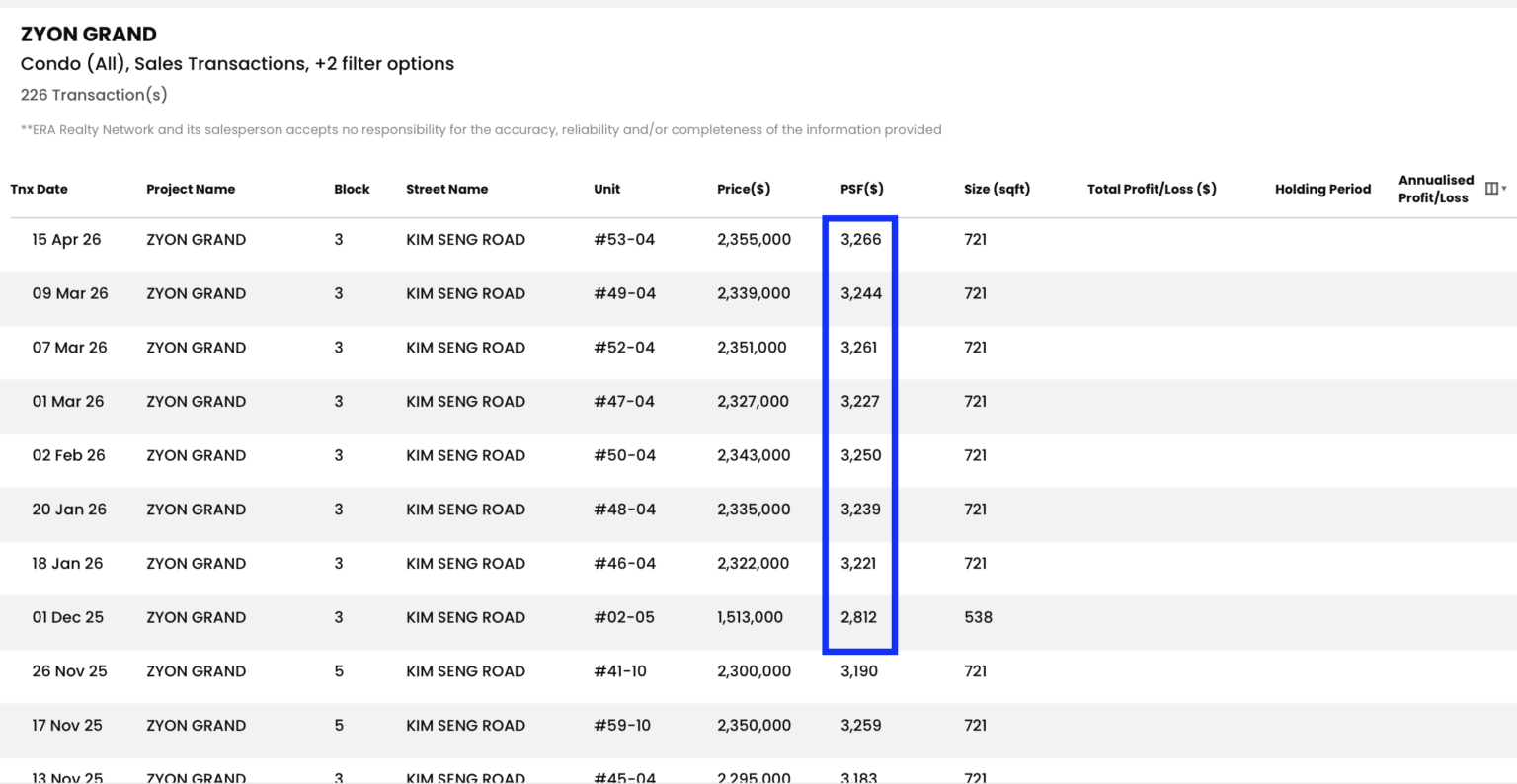Click unit #41-10
Viewport: 1517px width, 784px height.
click(x=620, y=671)
